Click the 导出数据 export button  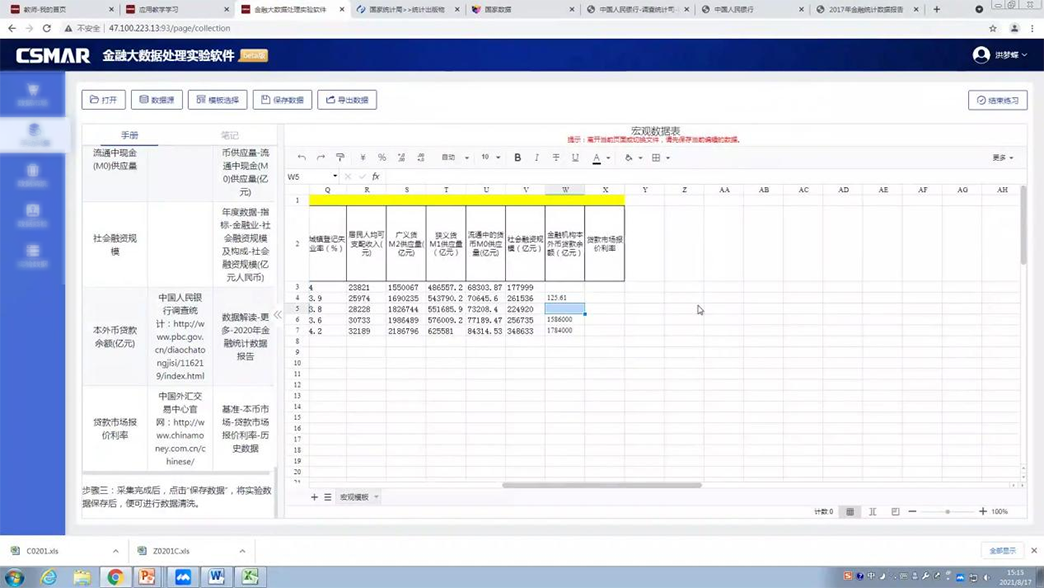pyautogui.click(x=347, y=100)
